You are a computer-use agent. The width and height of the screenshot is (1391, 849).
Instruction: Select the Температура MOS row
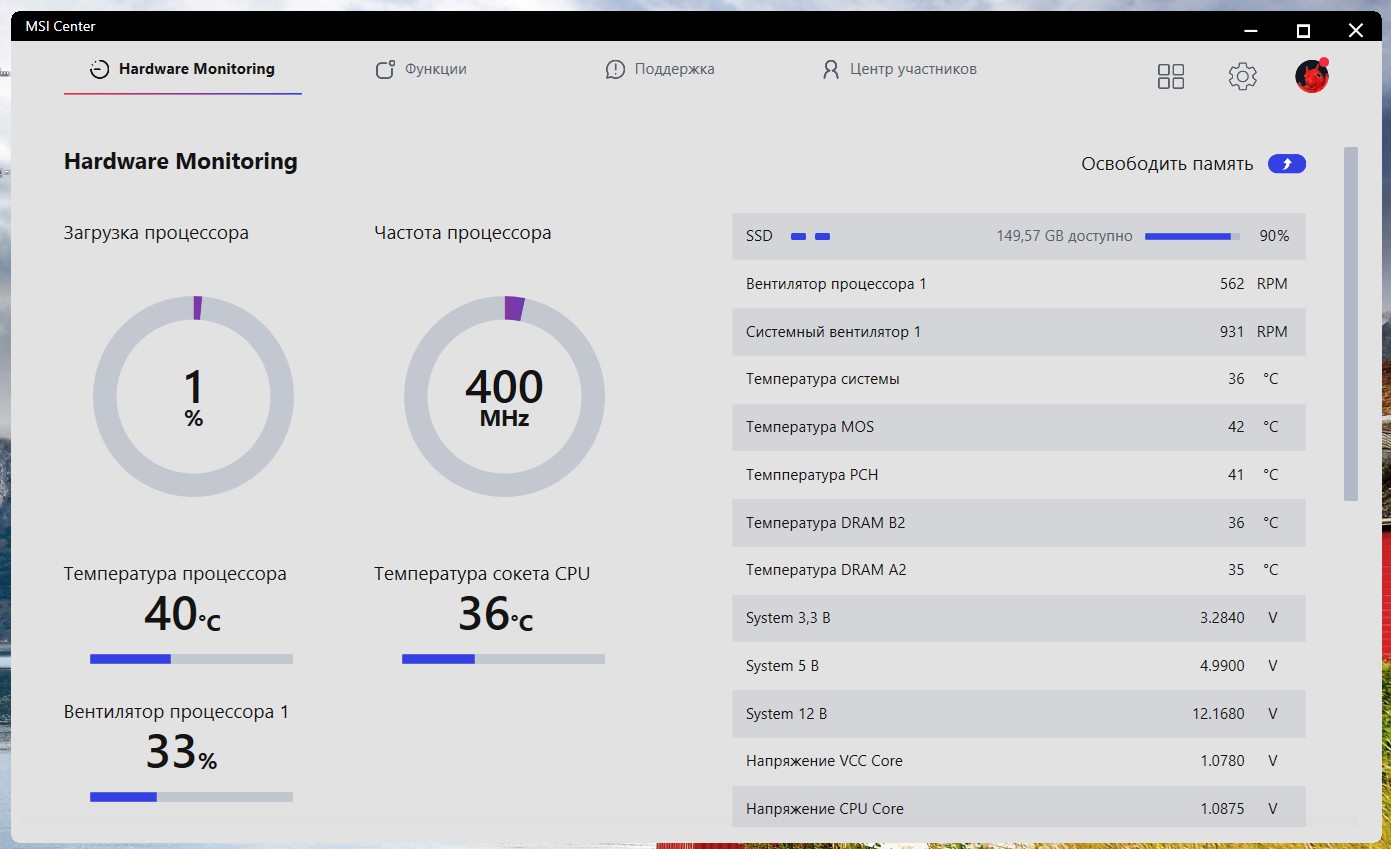pos(1018,427)
